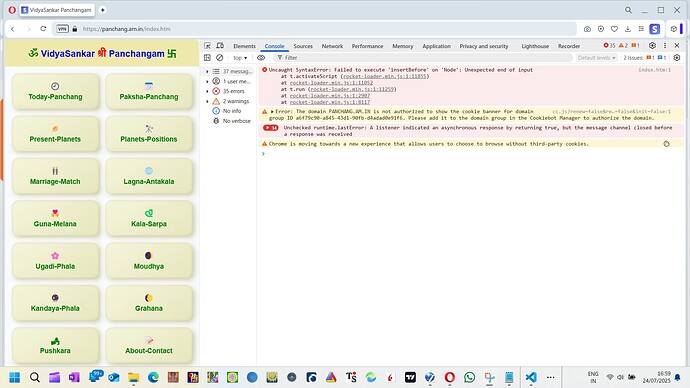The height and width of the screenshot is (388, 690).
Task: Click the search tabs magnifier icon
Action: tap(628, 10)
